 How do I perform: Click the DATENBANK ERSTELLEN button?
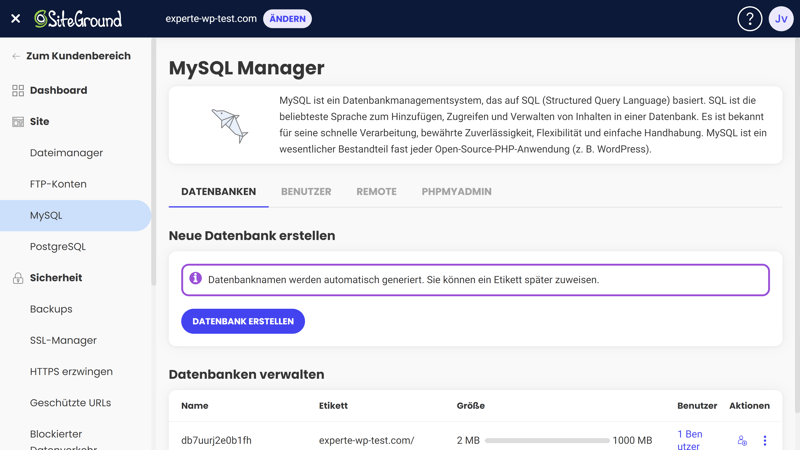(243, 321)
